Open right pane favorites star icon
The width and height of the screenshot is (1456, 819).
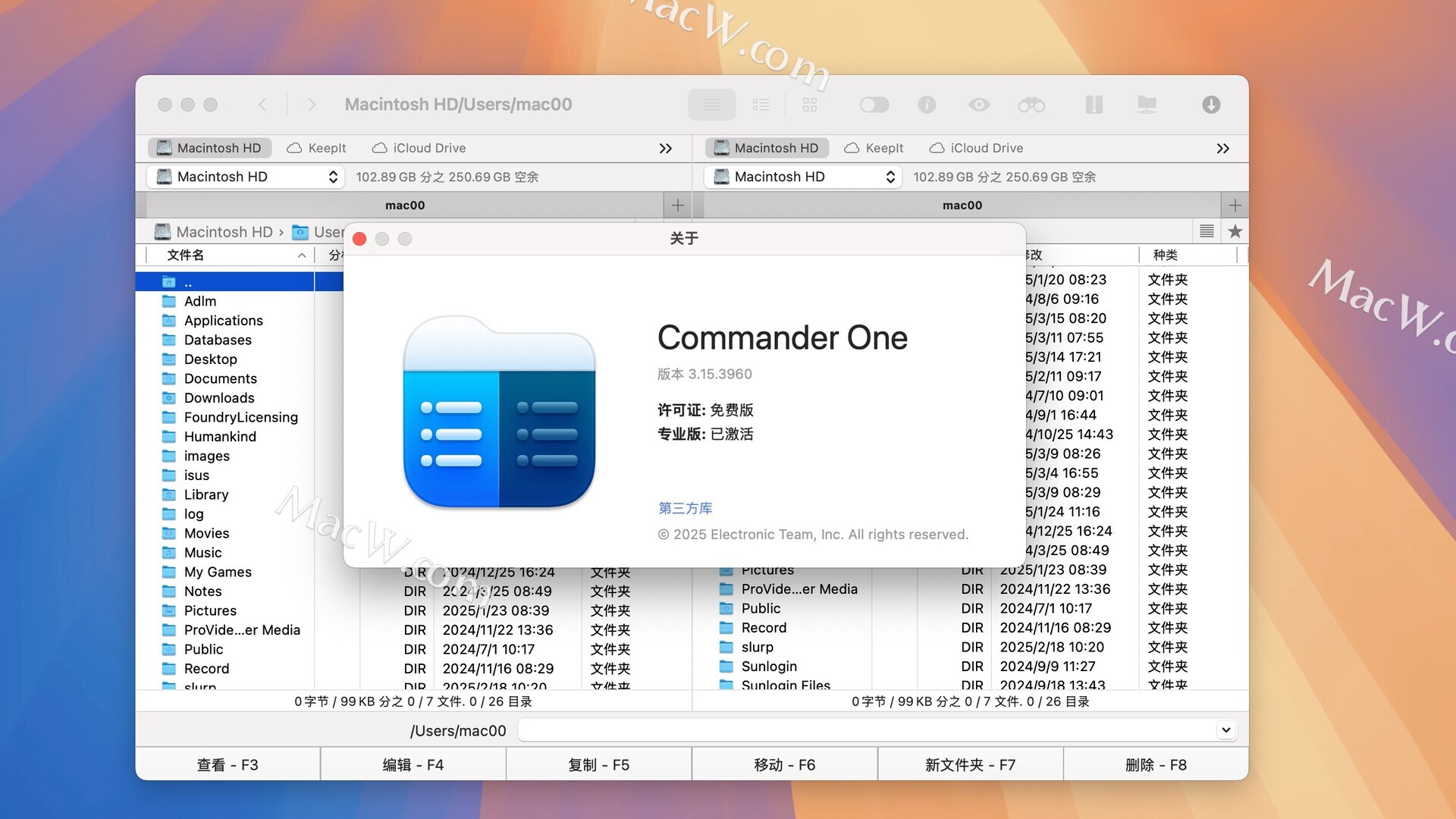(x=1235, y=231)
